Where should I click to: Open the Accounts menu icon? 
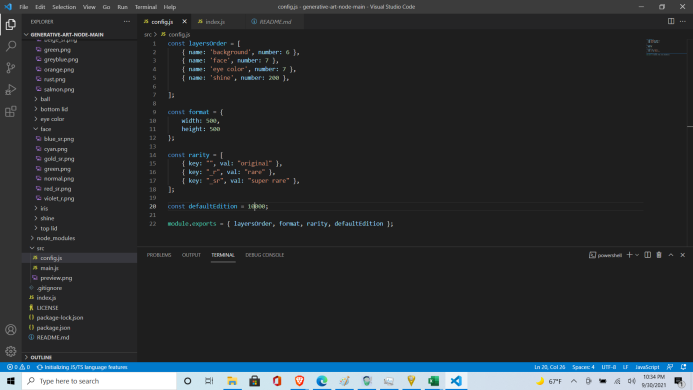(x=11, y=330)
